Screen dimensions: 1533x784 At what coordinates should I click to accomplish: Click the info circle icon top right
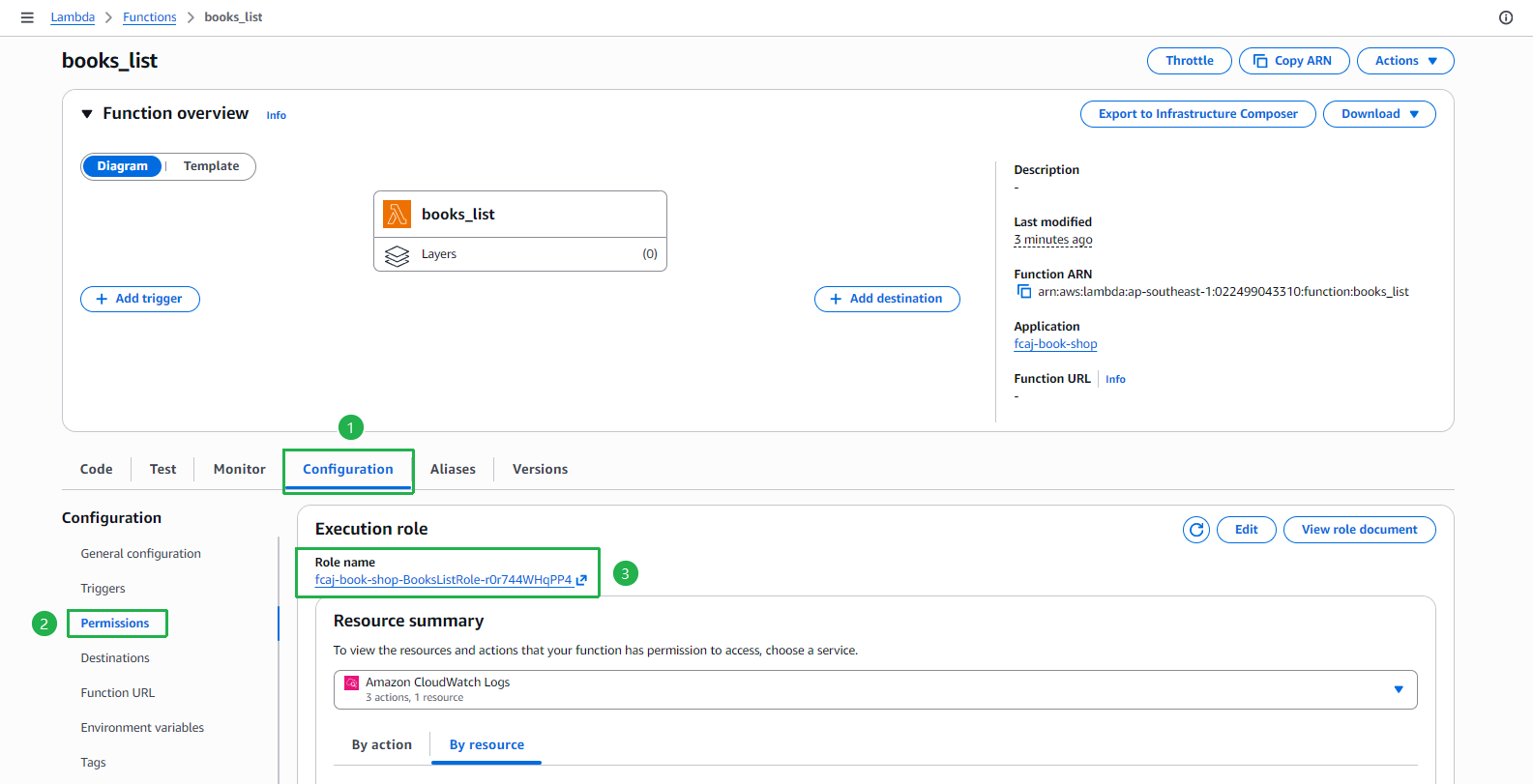pyautogui.click(x=1506, y=17)
